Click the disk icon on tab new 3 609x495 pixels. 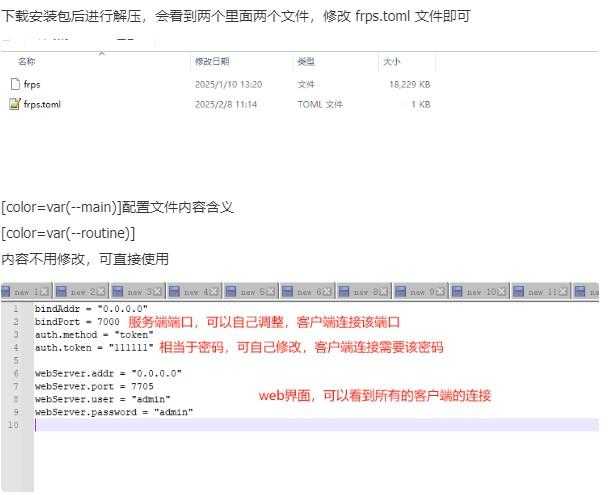pos(118,291)
